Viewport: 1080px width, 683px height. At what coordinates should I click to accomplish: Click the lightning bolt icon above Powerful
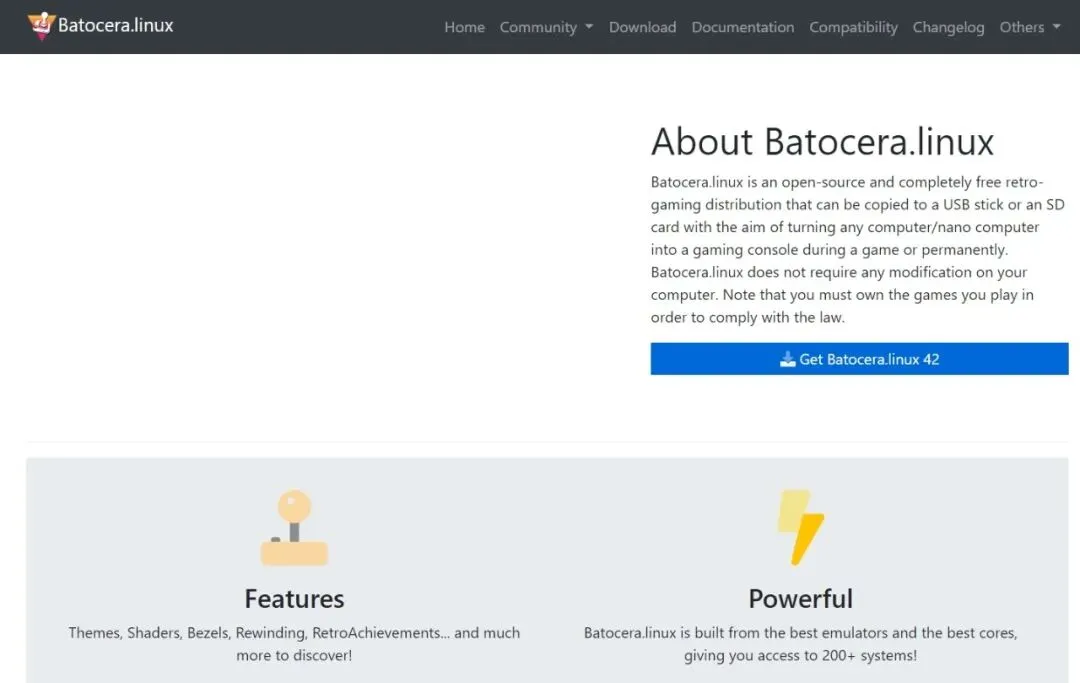tap(801, 527)
